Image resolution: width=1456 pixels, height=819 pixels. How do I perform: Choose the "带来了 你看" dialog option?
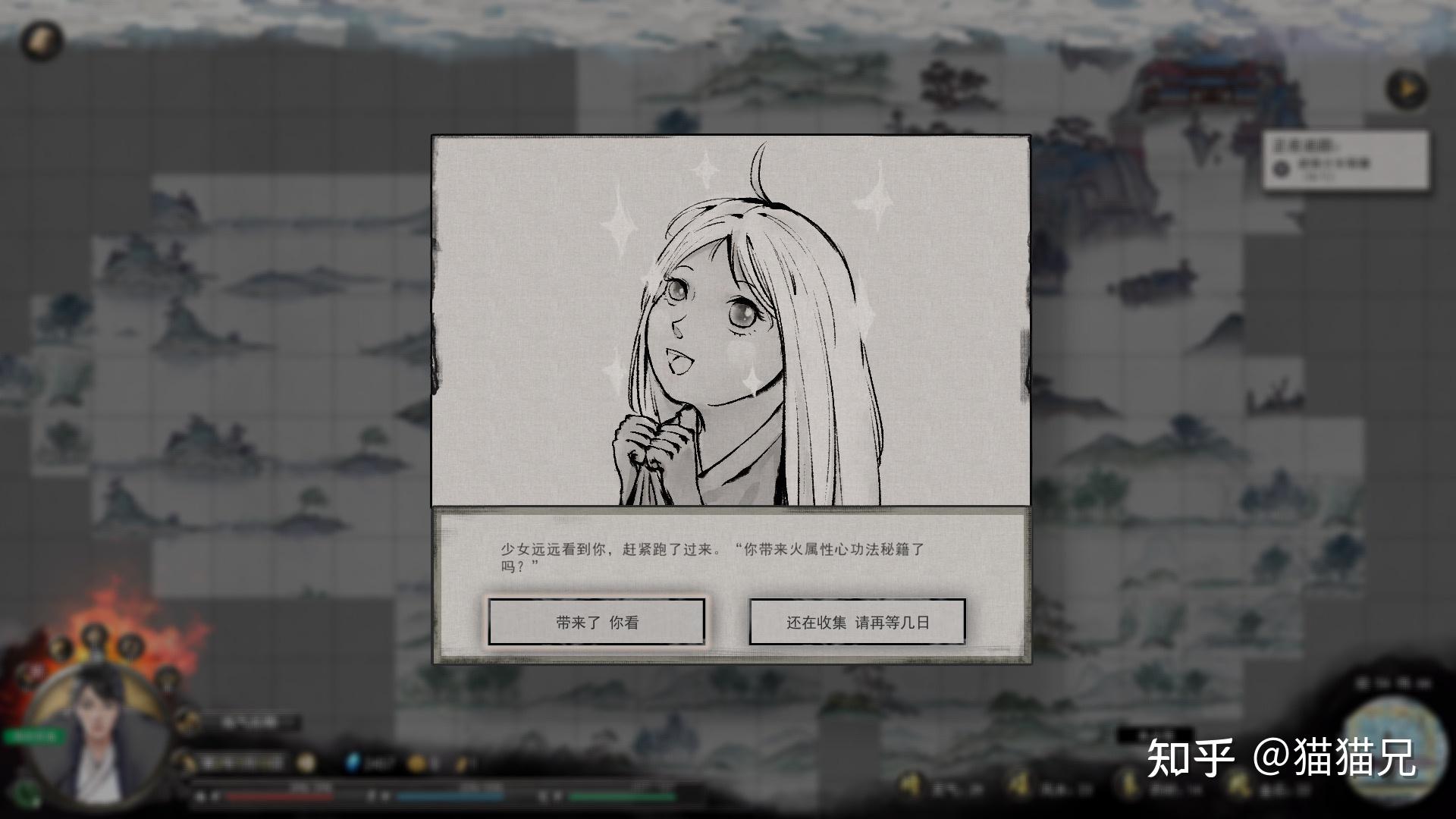(x=596, y=622)
